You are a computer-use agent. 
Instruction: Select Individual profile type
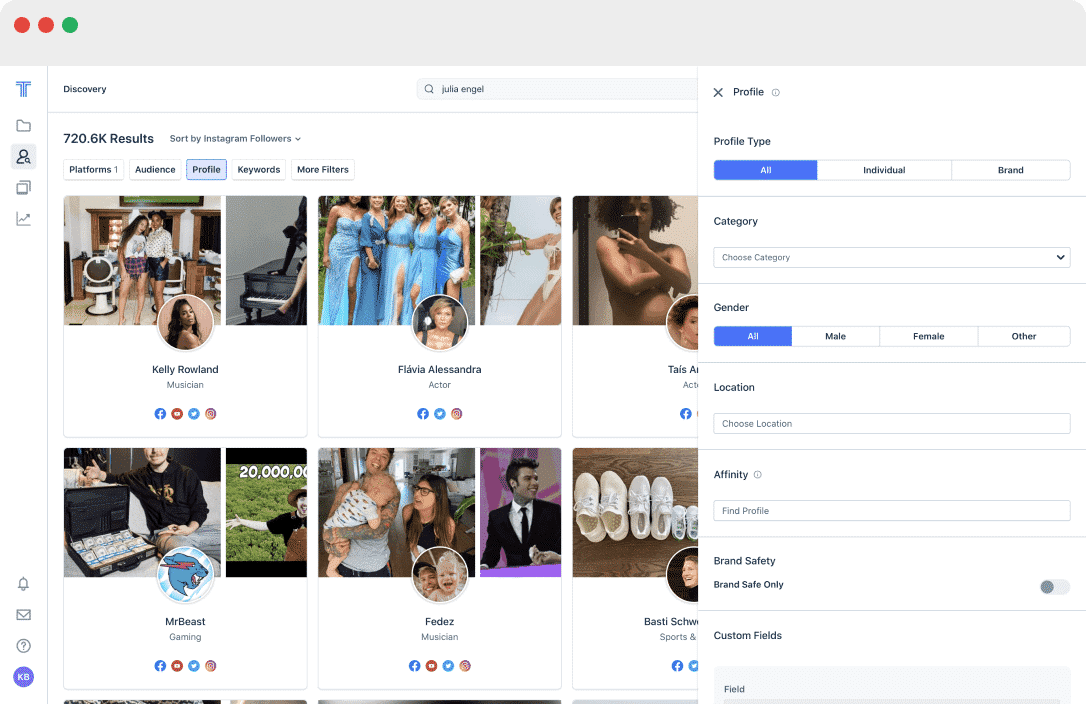(884, 170)
